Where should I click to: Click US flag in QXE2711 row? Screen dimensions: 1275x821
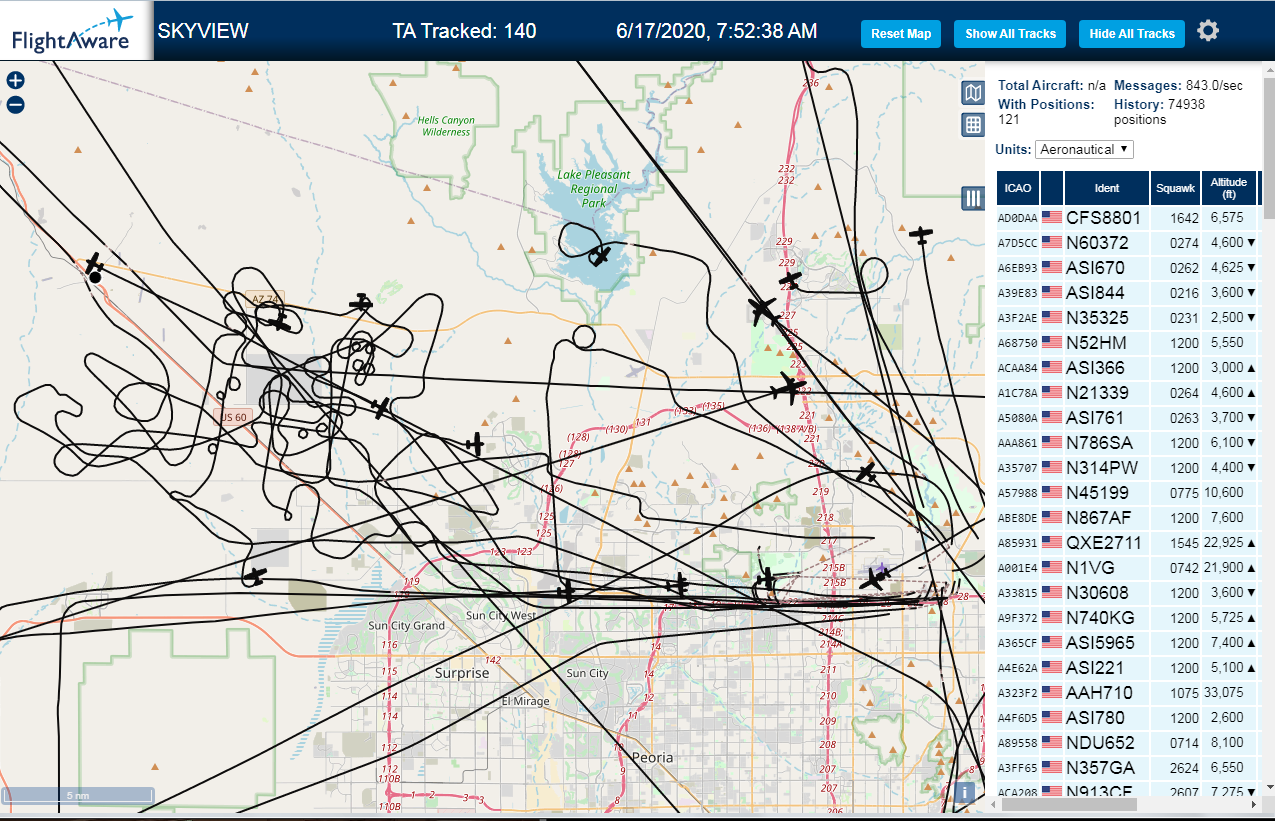pos(1052,542)
